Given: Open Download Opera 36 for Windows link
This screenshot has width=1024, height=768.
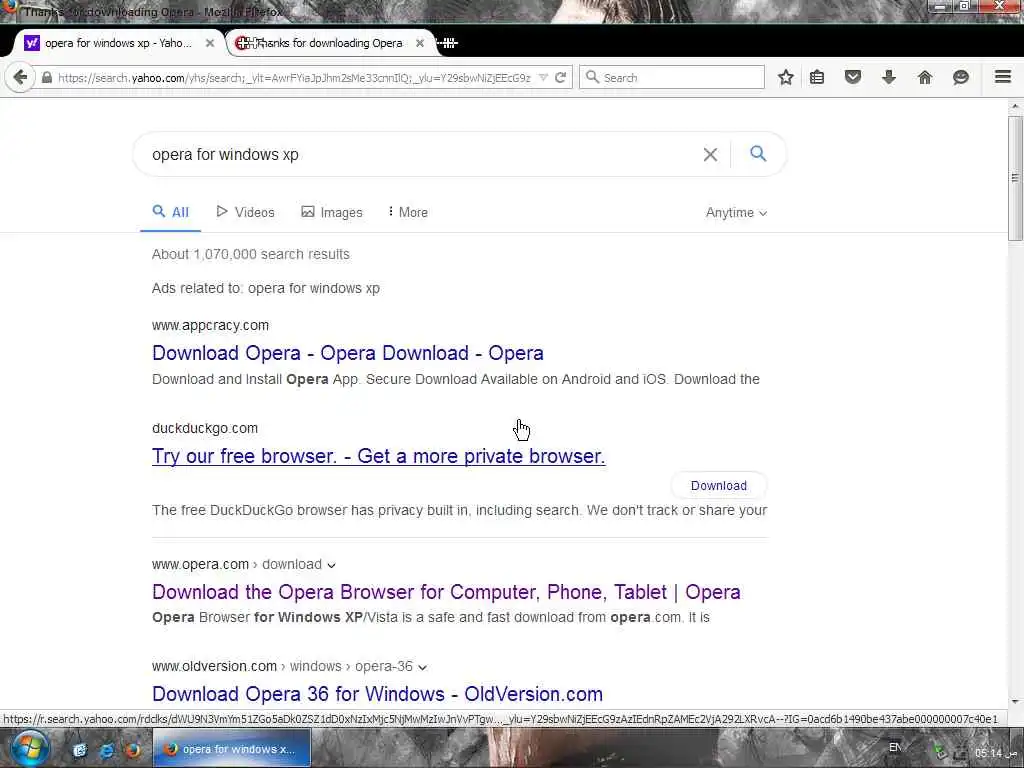Looking at the screenshot, I should (x=377, y=694).
